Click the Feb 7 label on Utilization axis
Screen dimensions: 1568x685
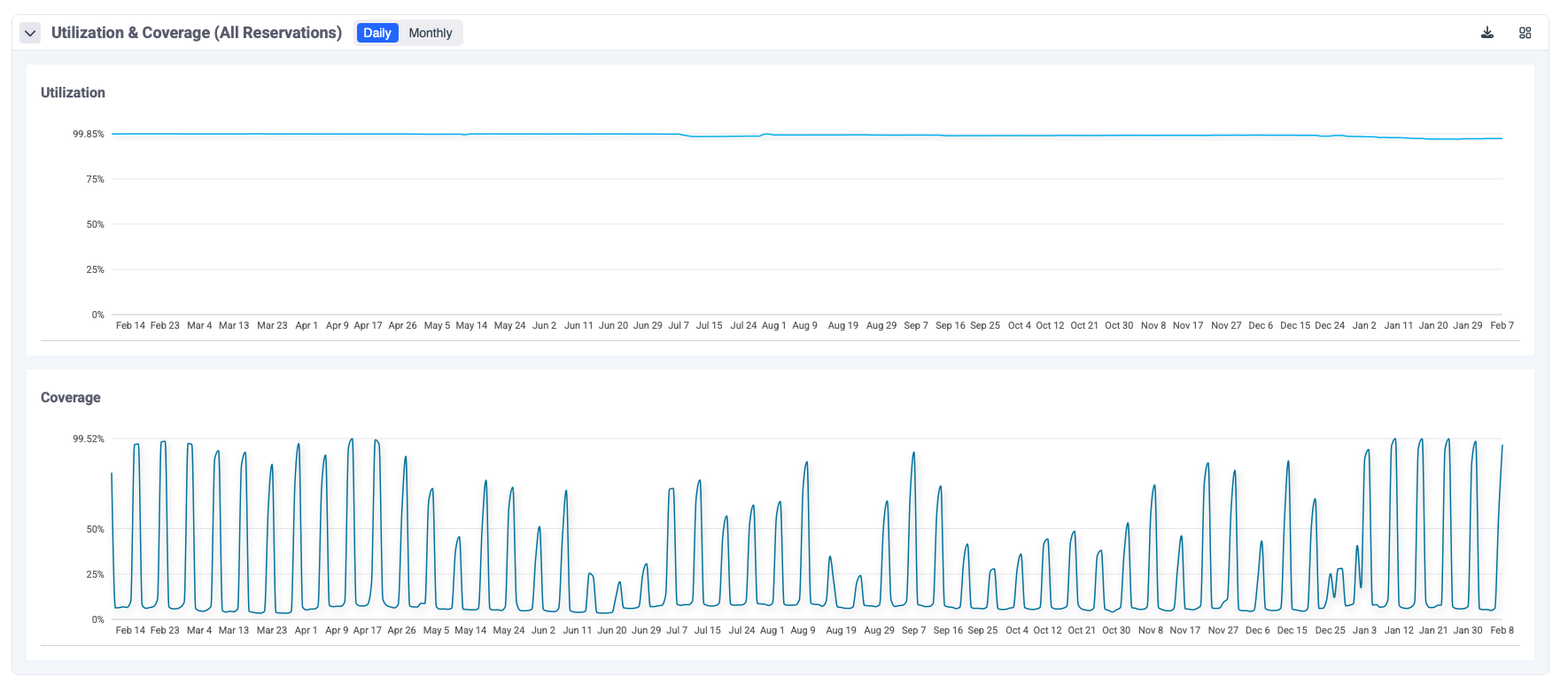1502,325
